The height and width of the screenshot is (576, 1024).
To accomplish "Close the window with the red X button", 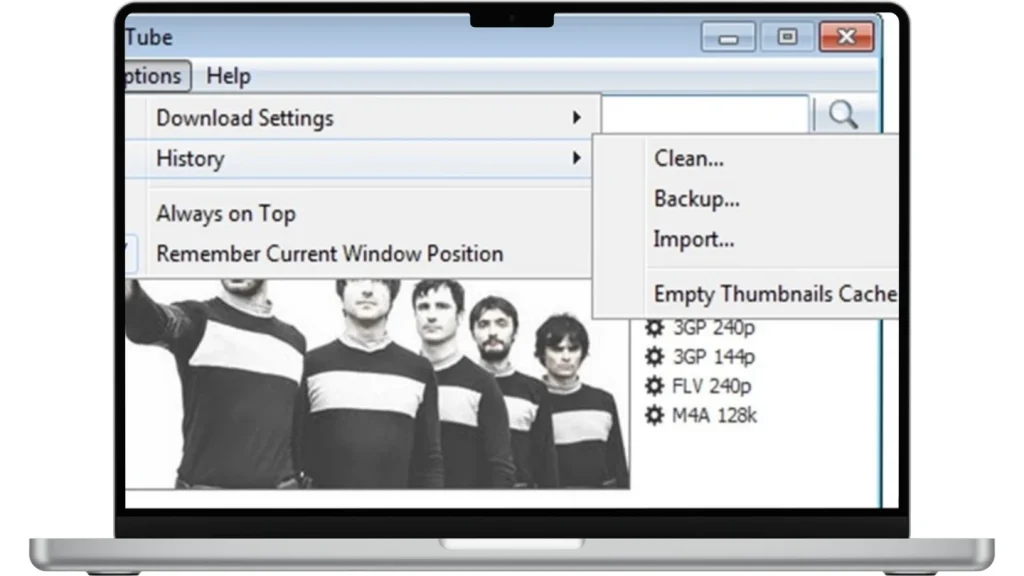I will [846, 37].
